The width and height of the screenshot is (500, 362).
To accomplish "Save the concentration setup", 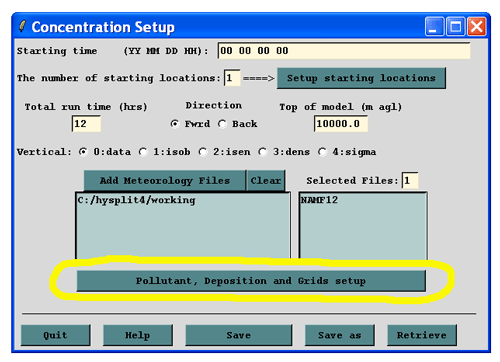I will 239,335.
